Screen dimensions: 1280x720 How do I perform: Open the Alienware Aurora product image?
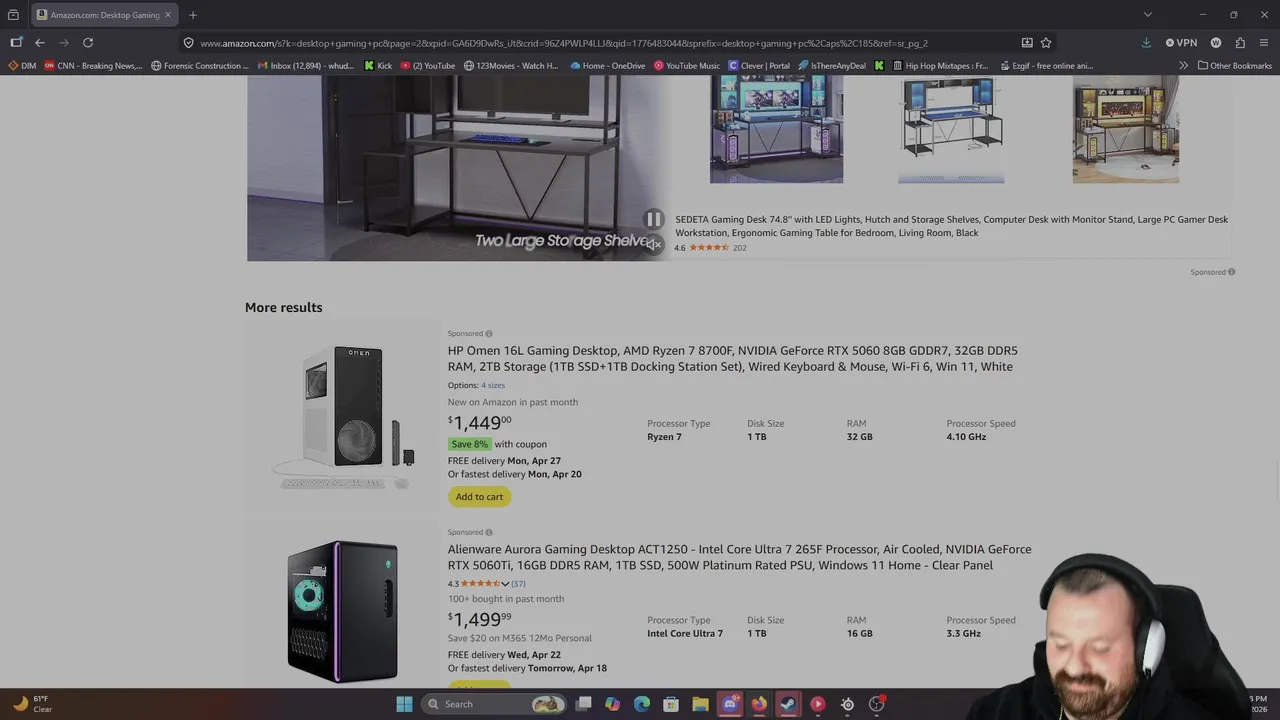click(x=342, y=611)
